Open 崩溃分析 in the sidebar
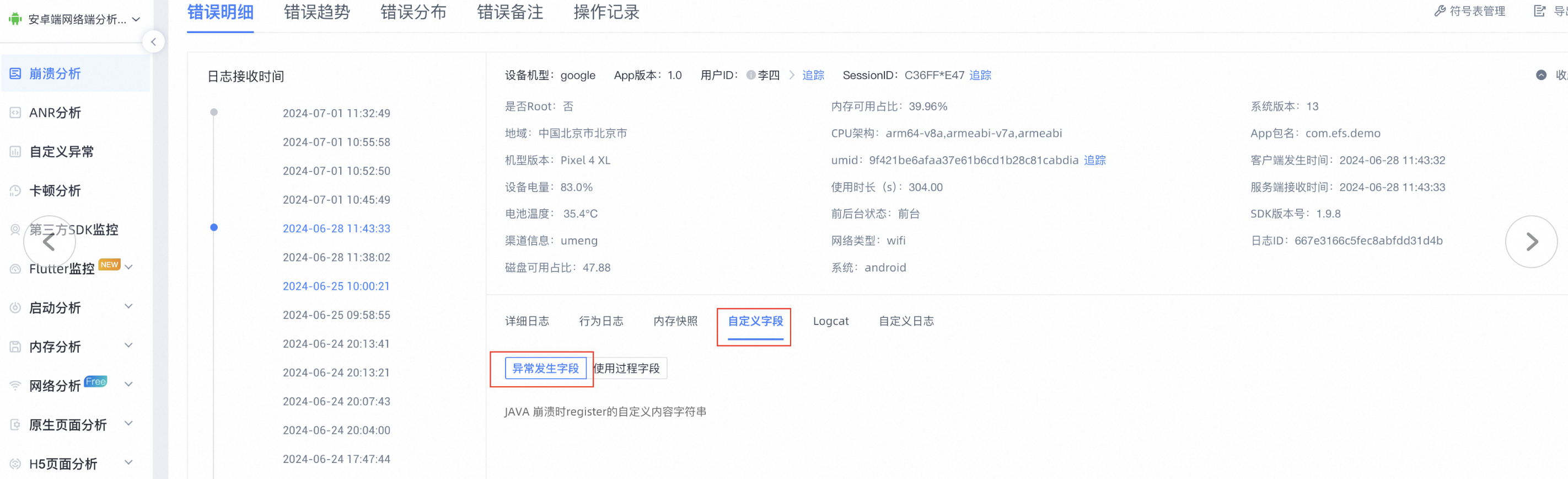The height and width of the screenshot is (479, 1568). [76, 74]
